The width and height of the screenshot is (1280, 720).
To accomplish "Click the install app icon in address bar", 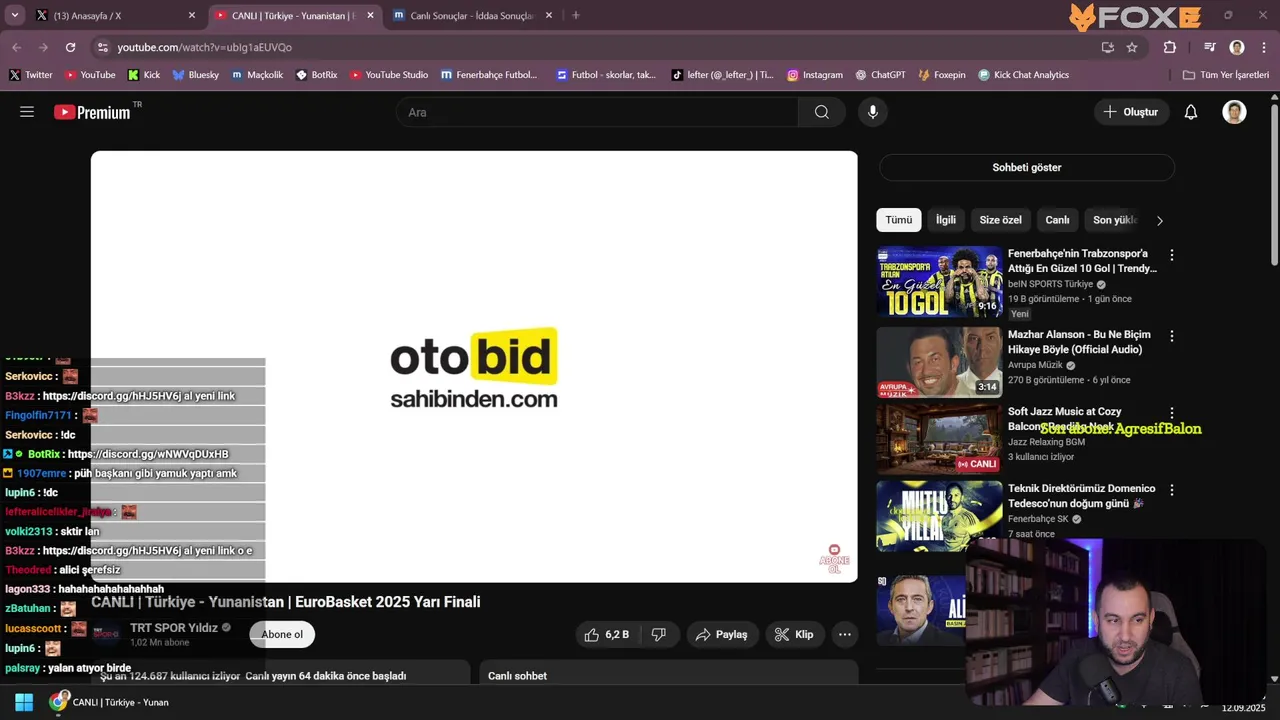I will tap(1107, 47).
